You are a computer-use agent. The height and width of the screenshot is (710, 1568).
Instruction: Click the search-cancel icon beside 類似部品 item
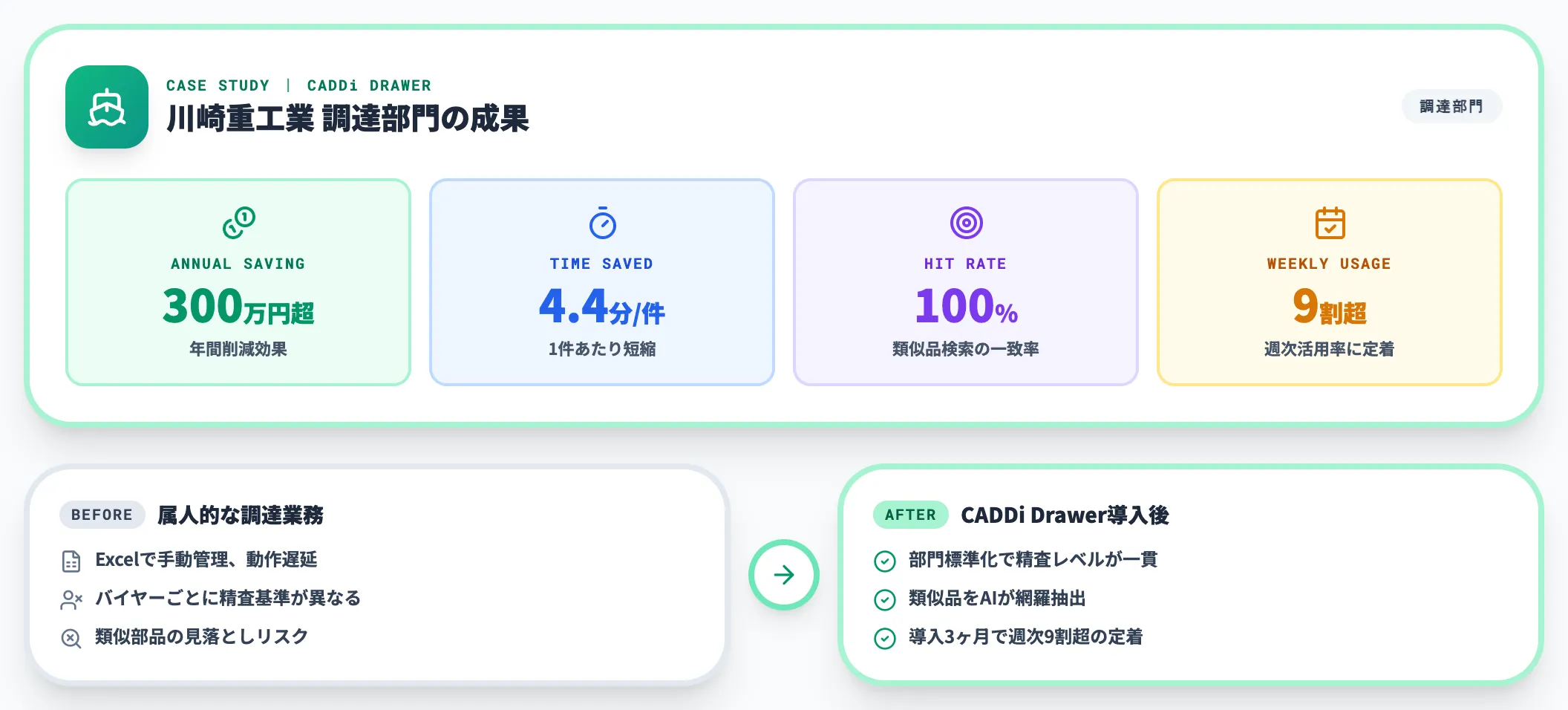tap(71, 638)
